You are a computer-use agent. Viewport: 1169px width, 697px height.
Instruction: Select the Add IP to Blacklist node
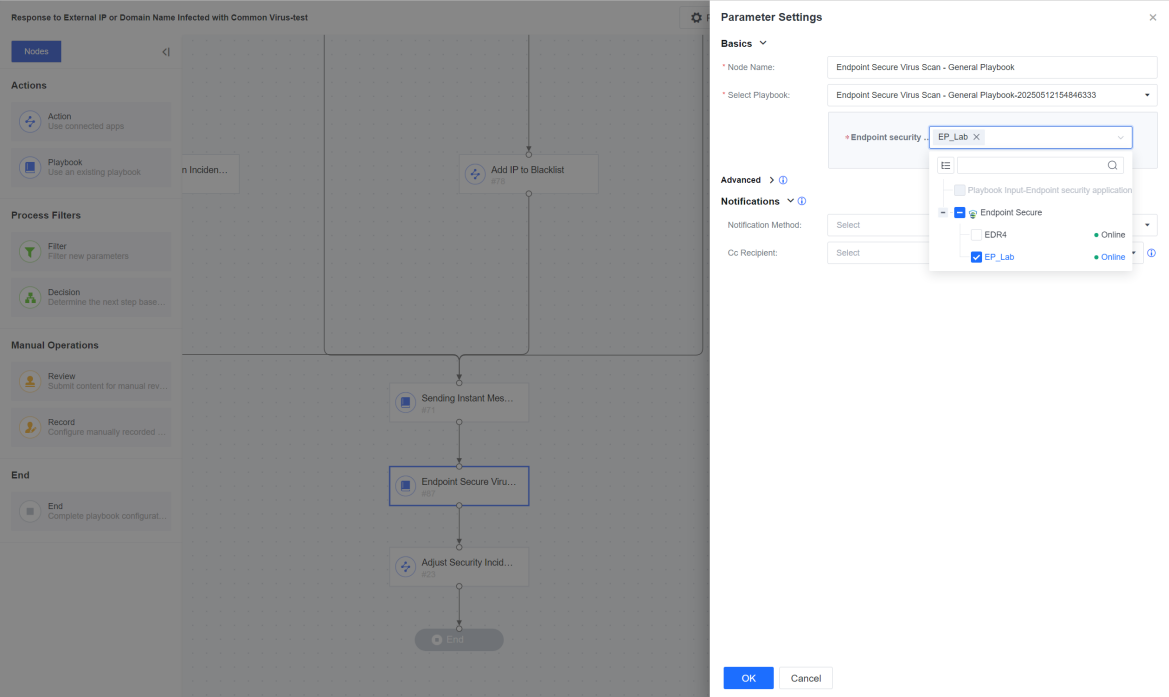[x=529, y=174]
